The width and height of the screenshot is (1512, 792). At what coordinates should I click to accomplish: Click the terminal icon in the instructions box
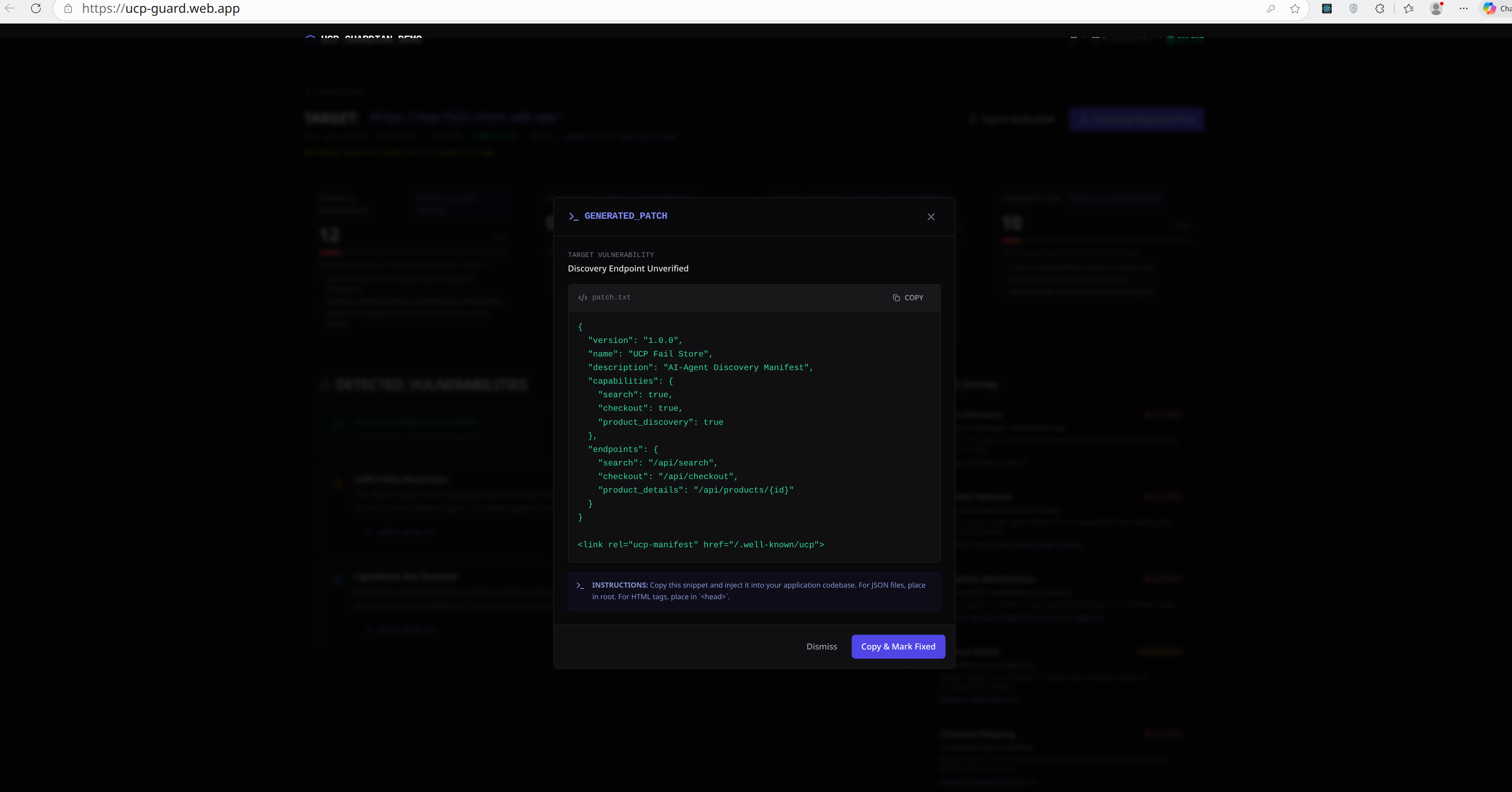click(x=580, y=585)
